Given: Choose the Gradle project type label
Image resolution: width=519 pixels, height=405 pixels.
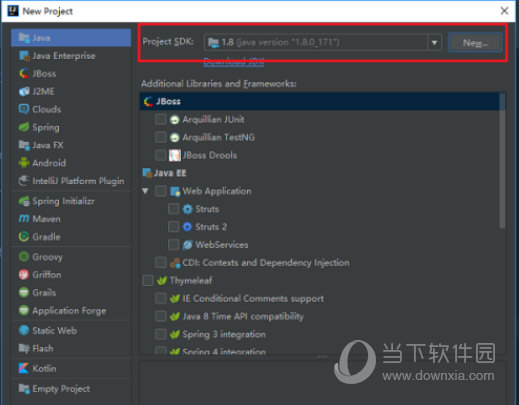Looking at the screenshot, I should click(46, 237).
